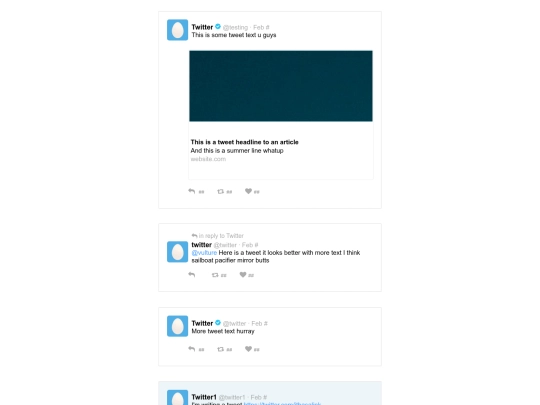The width and height of the screenshot is (540, 405).
Task: Like the first tweet with article card
Action: click(x=248, y=191)
